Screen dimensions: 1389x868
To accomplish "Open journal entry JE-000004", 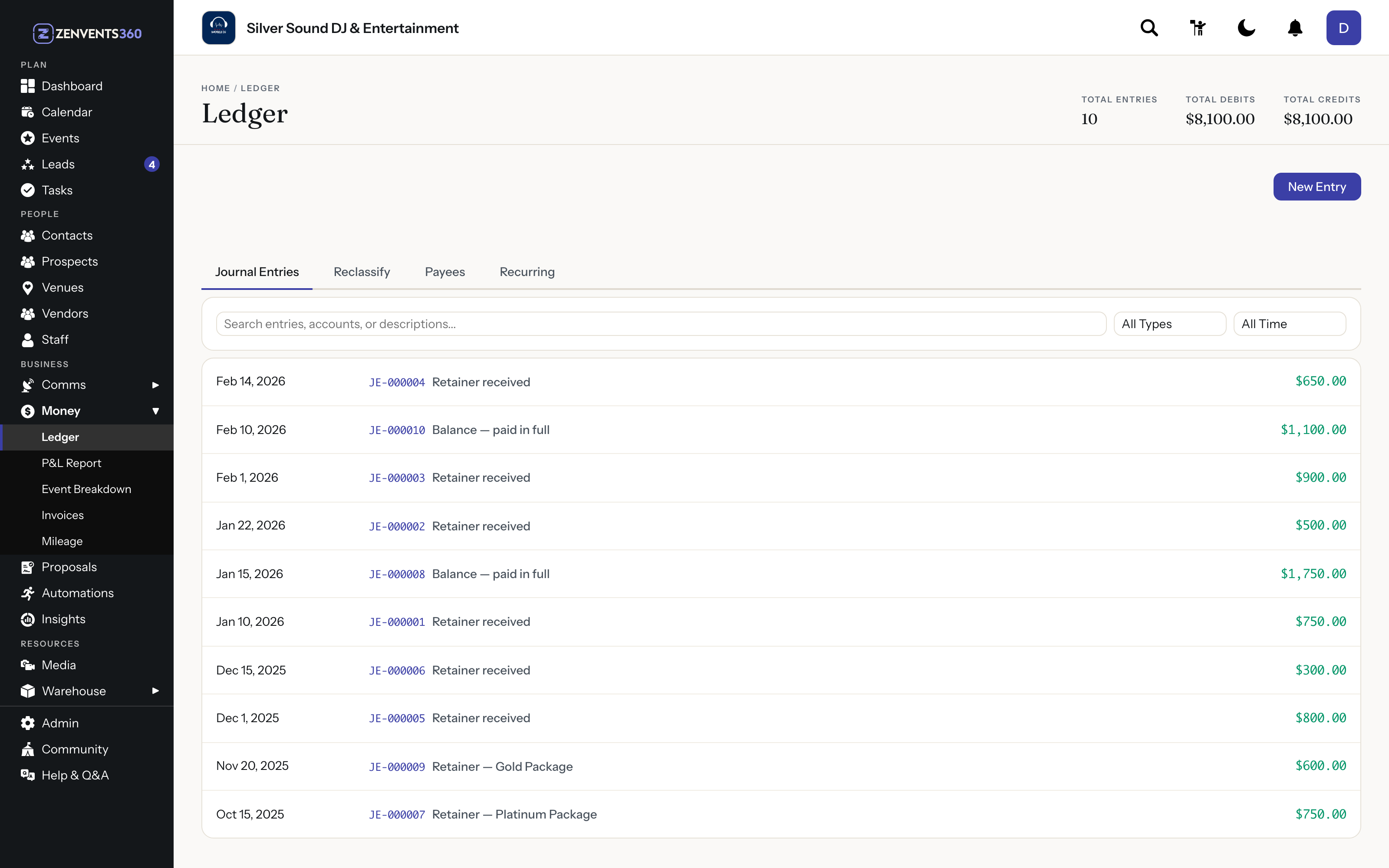I will (780, 382).
